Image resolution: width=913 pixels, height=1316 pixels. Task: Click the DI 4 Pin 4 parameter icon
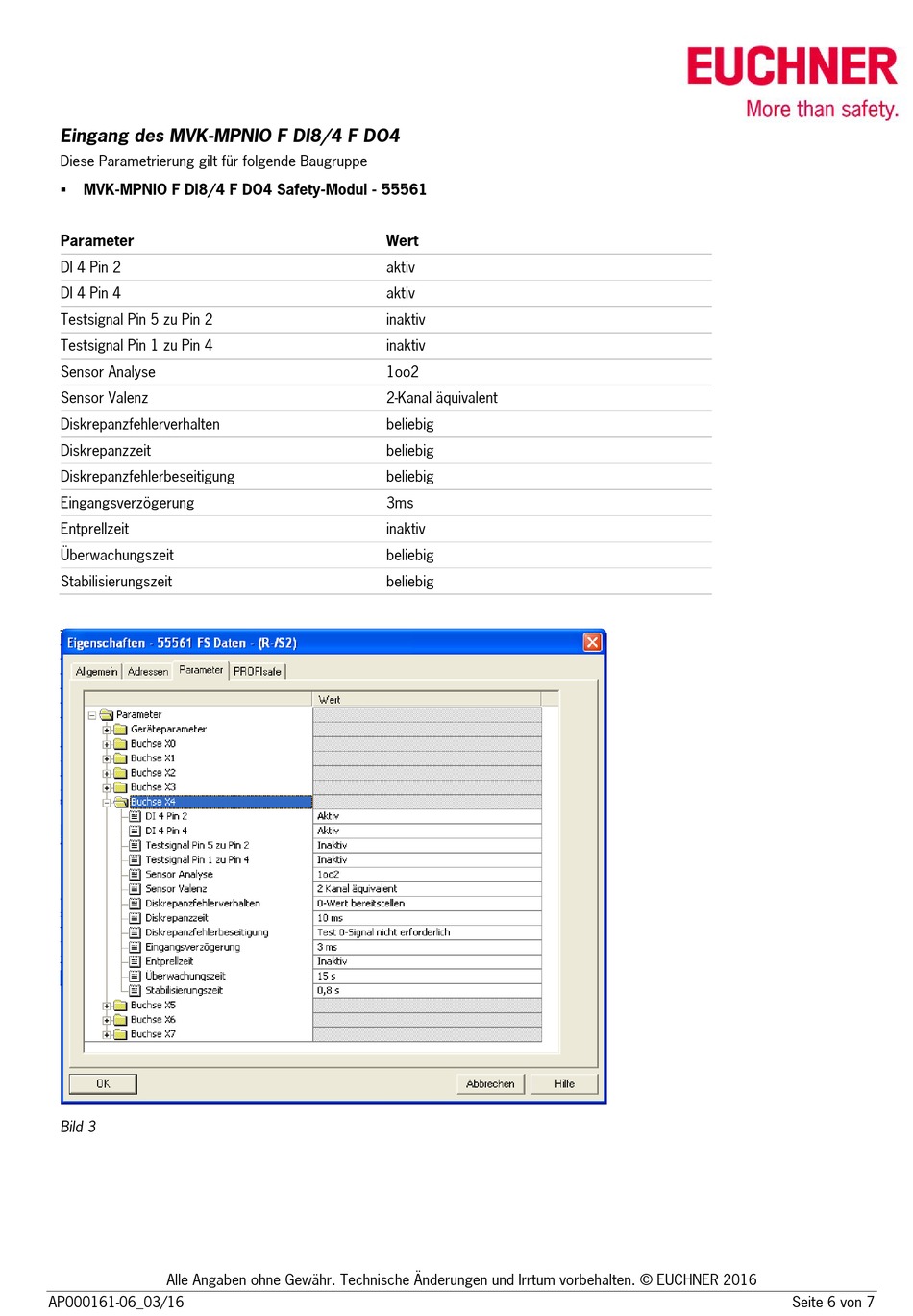pos(136,831)
